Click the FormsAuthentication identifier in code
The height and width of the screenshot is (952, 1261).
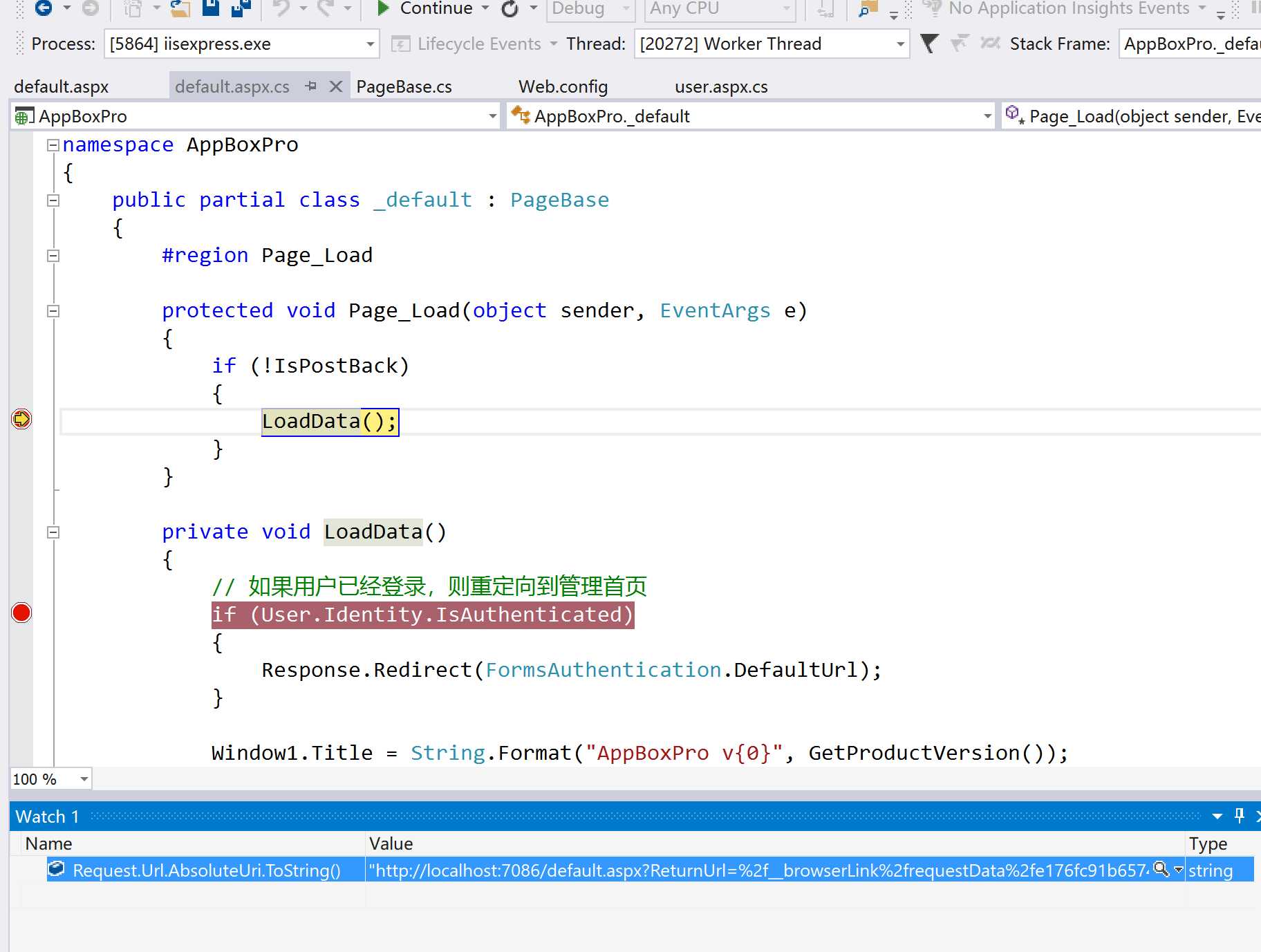click(x=603, y=670)
